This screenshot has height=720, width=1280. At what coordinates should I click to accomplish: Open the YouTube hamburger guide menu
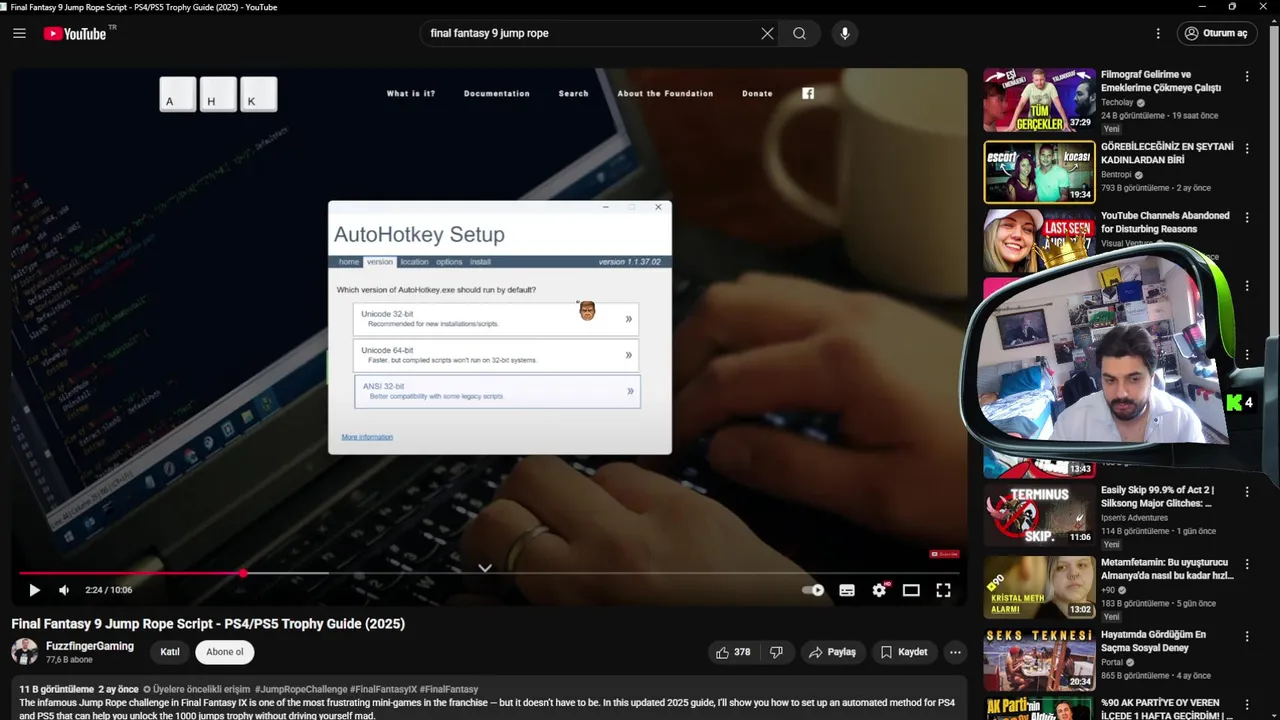pos(19,33)
